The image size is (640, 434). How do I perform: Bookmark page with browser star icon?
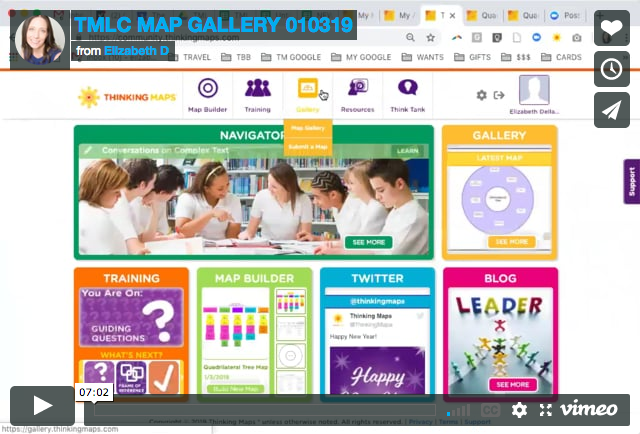pyautogui.click(x=431, y=38)
